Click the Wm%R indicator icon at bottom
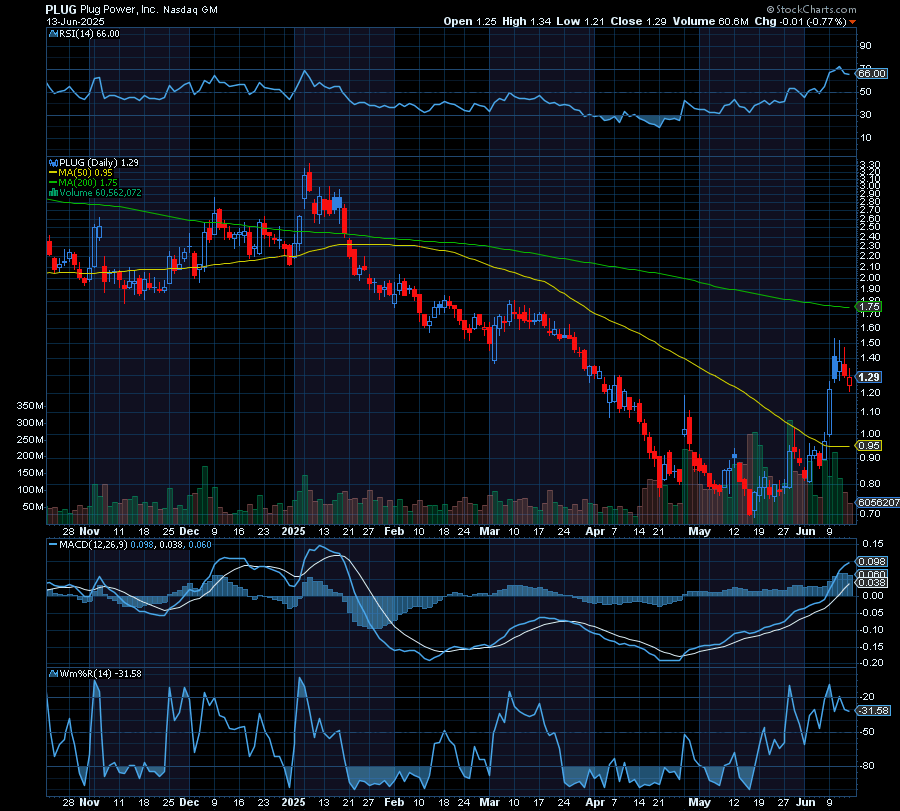Viewport: 900px width, 811px height. (x=52, y=674)
